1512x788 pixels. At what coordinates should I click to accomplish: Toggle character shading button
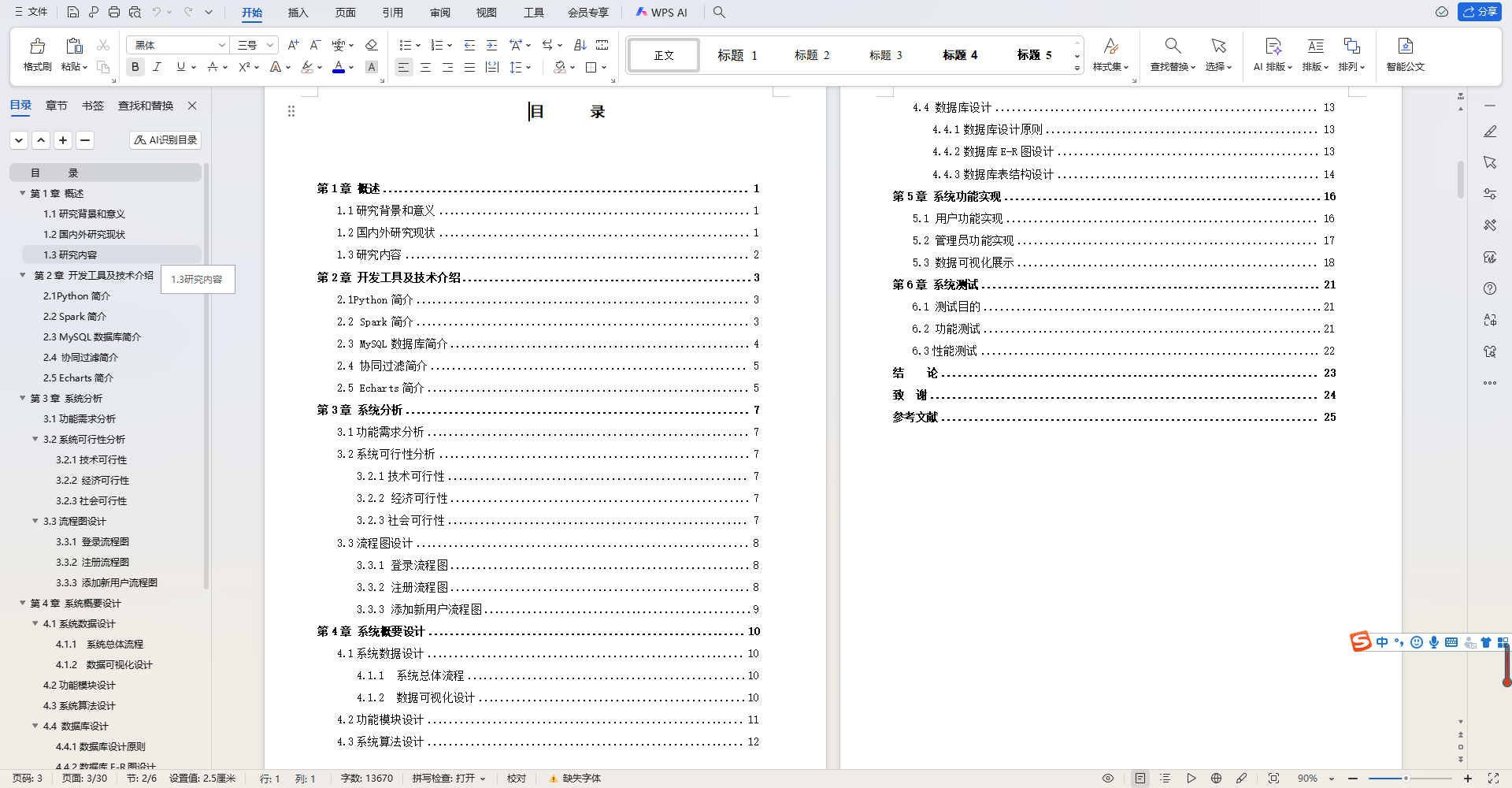[x=372, y=67]
